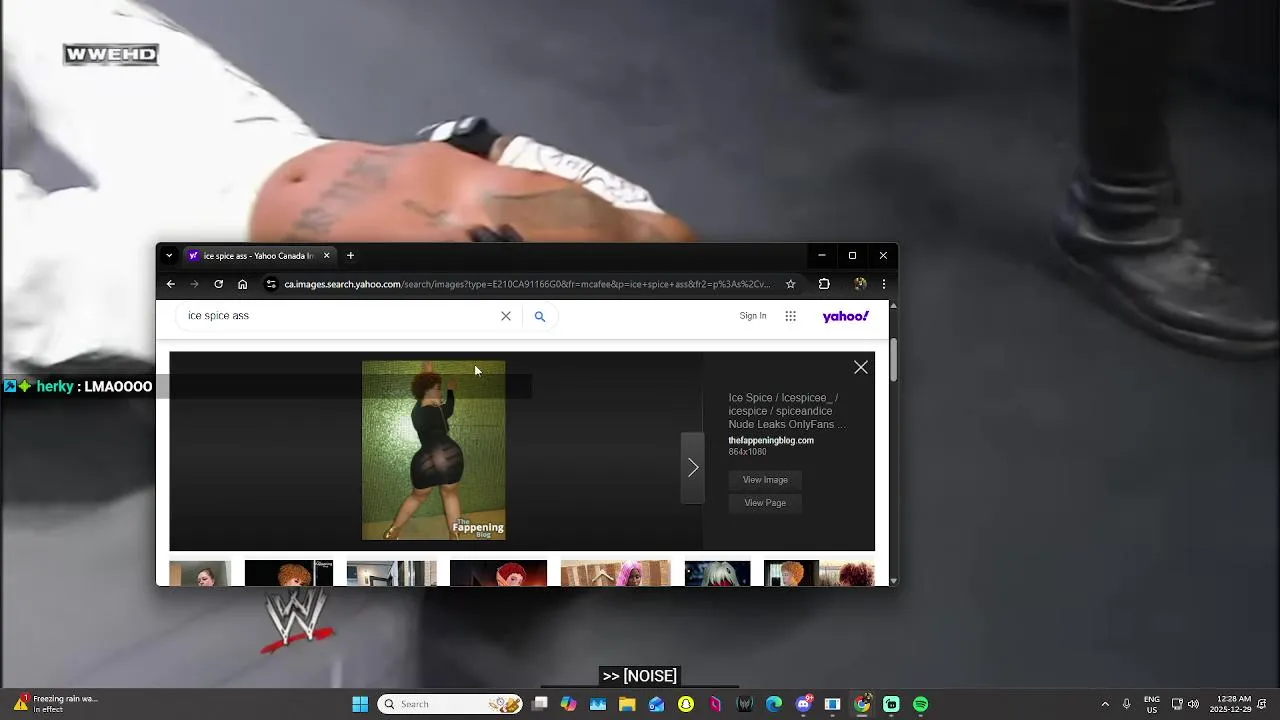Open the Yahoo apps grid icon
The height and width of the screenshot is (720, 1280).
click(x=791, y=316)
